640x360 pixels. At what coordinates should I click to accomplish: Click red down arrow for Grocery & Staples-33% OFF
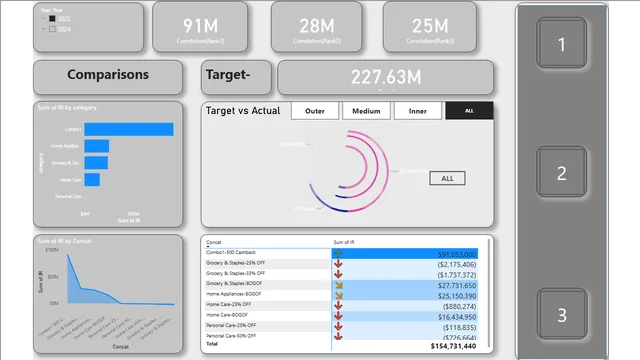click(x=338, y=275)
